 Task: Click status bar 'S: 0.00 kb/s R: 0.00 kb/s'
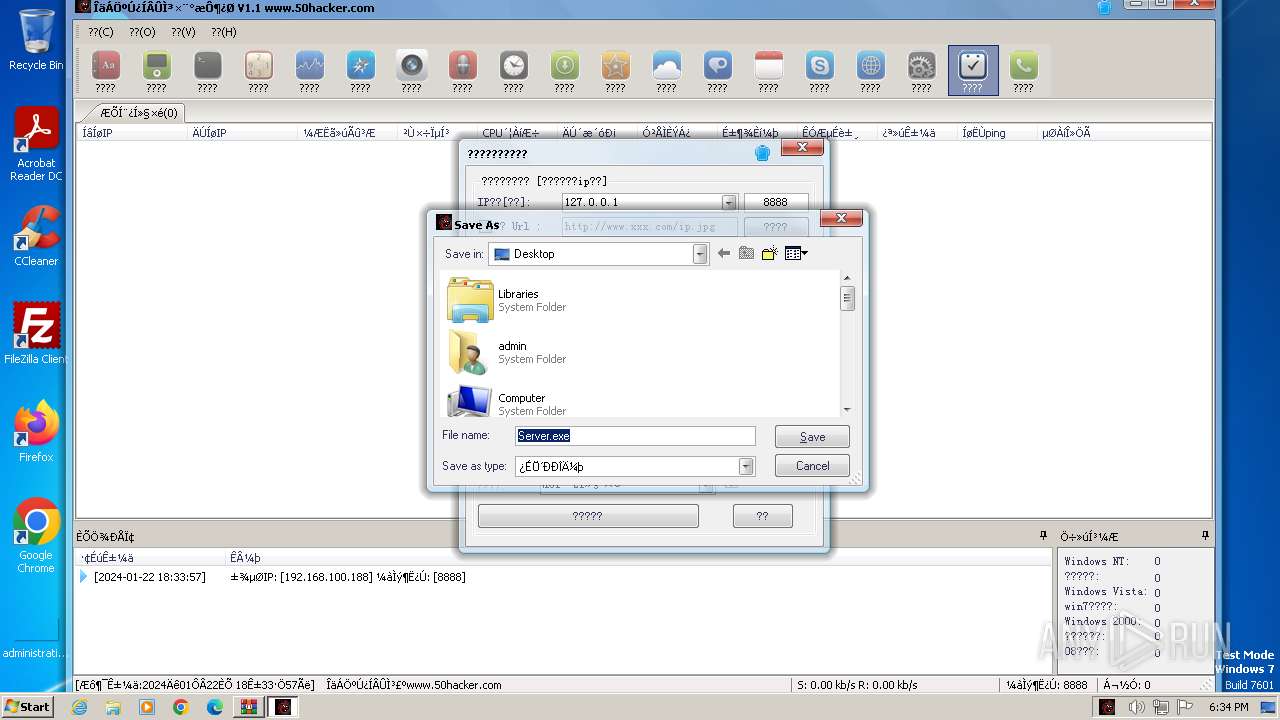[857, 685]
